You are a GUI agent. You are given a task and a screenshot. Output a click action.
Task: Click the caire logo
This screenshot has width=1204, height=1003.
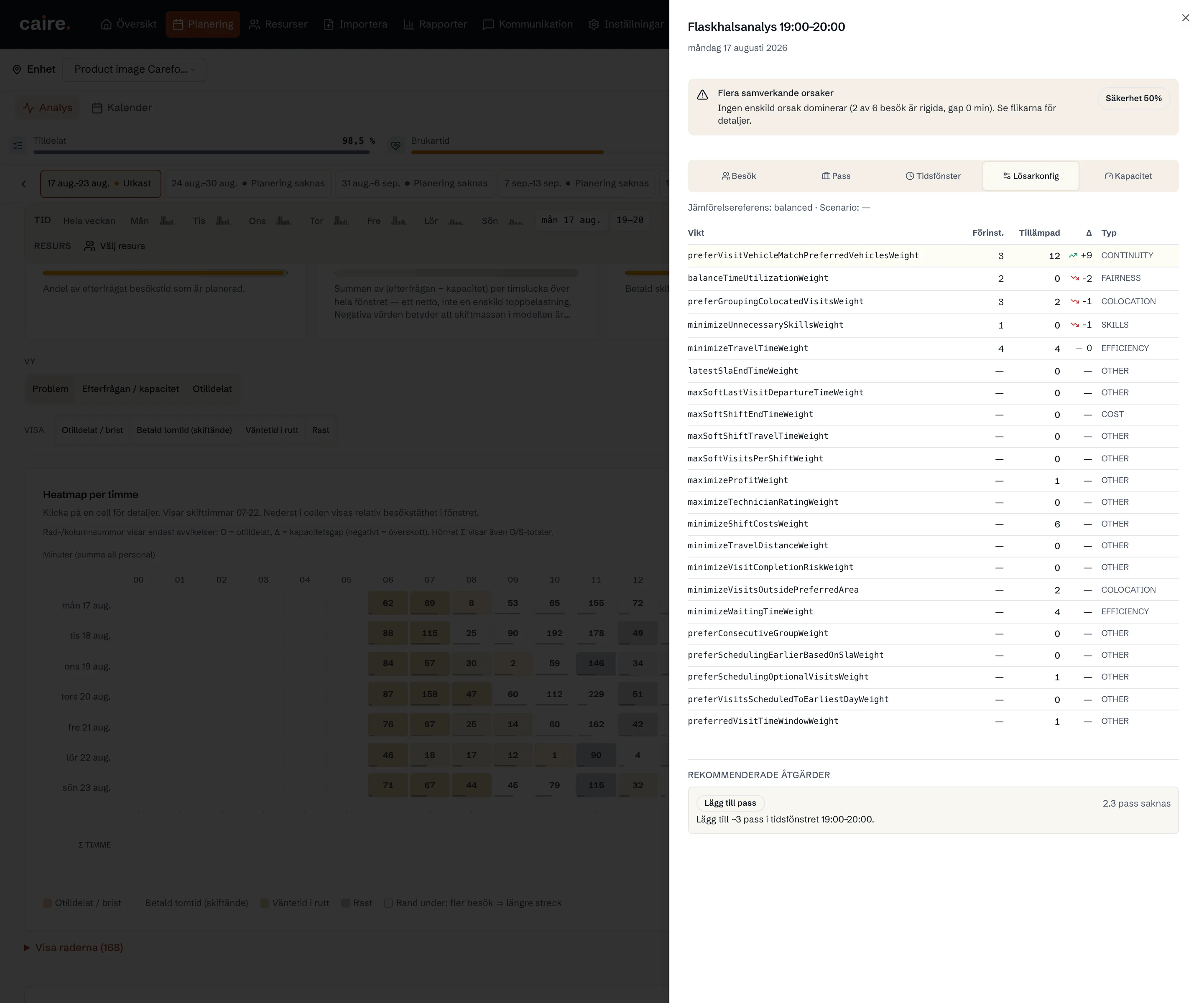(45, 24)
